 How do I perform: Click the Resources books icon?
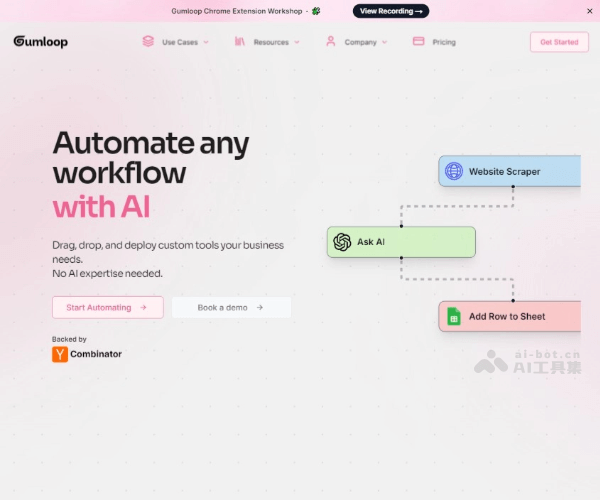[x=240, y=42]
